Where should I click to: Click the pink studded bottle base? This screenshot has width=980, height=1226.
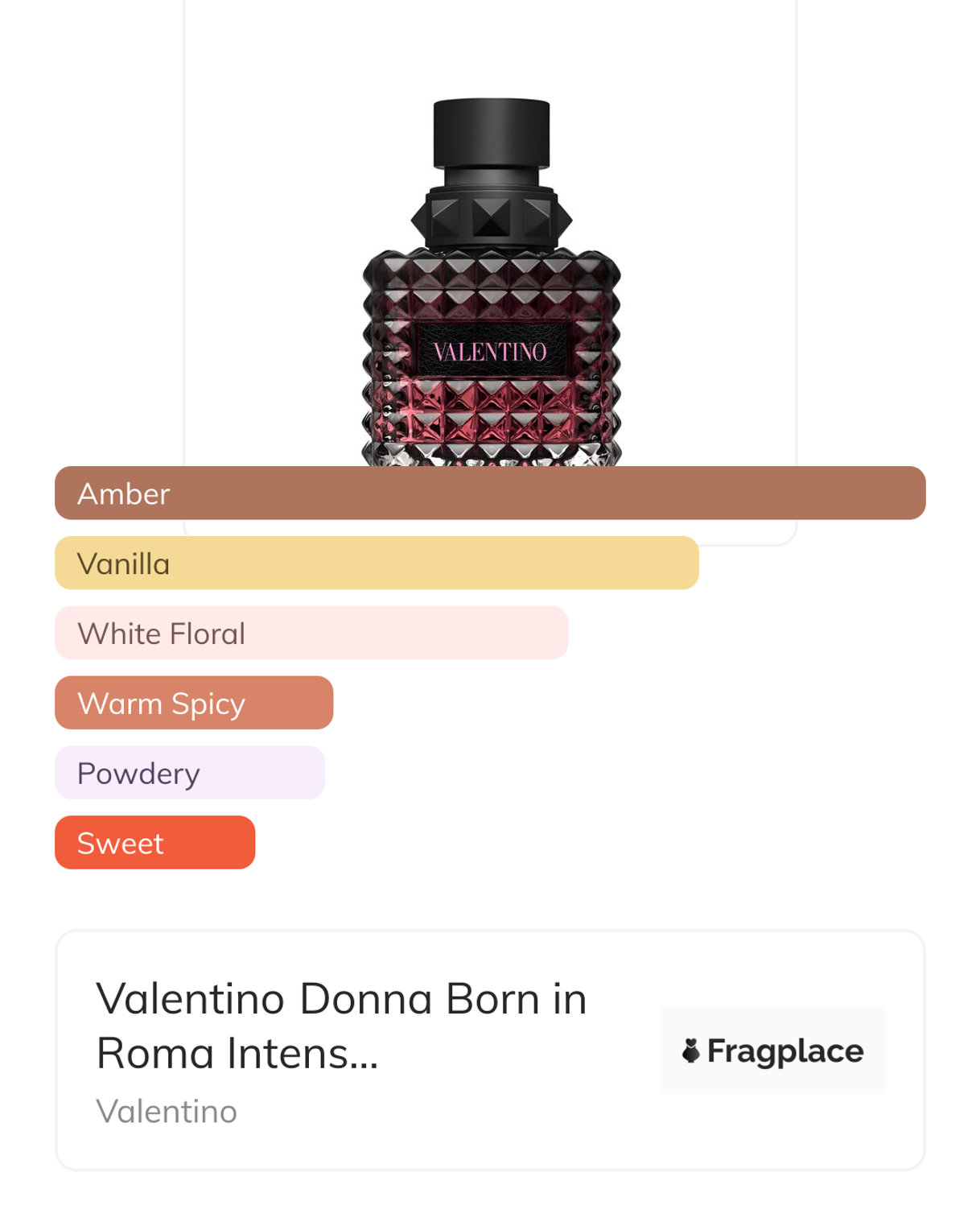pyautogui.click(x=492, y=419)
